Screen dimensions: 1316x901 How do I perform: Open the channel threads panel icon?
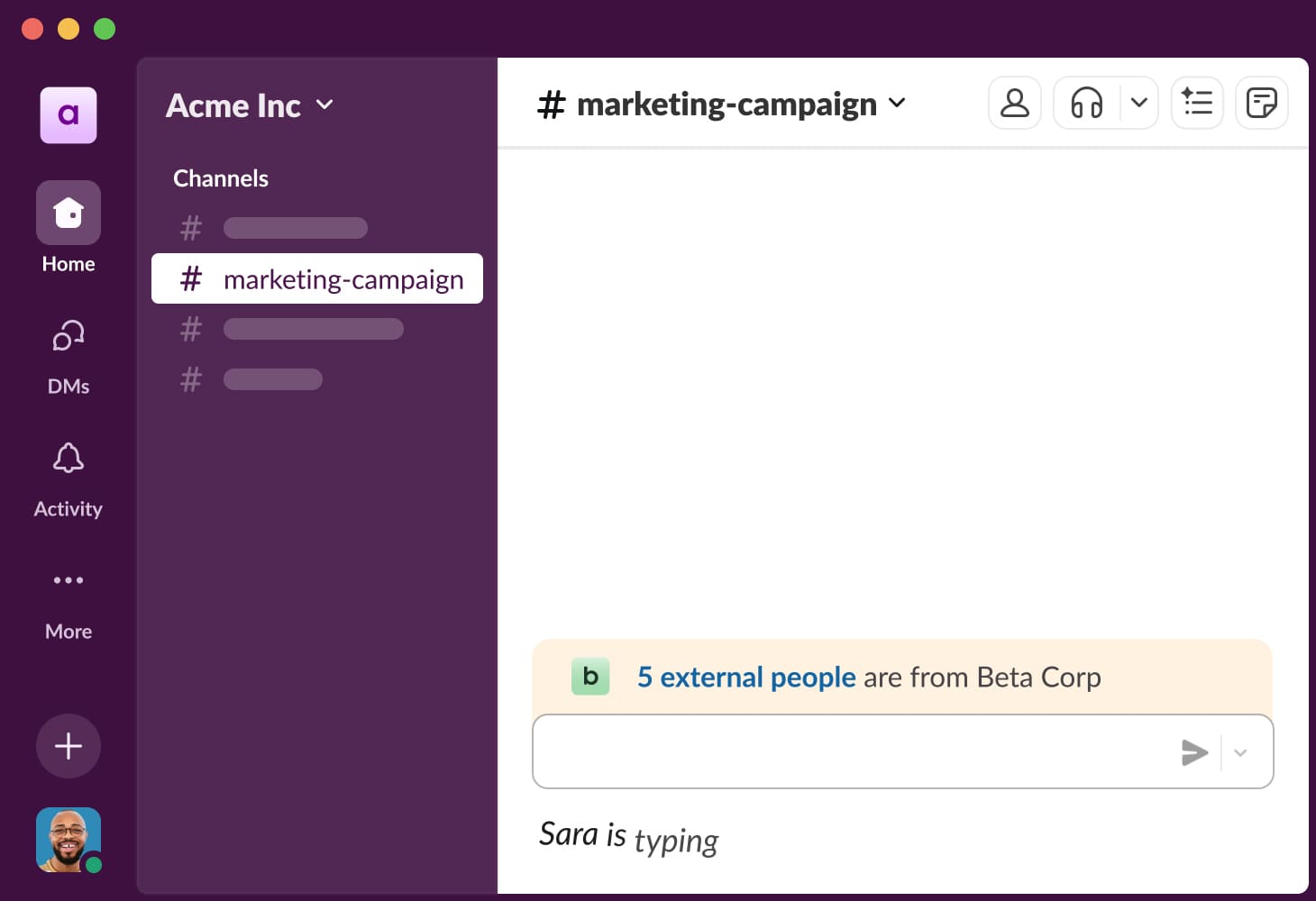(1197, 103)
